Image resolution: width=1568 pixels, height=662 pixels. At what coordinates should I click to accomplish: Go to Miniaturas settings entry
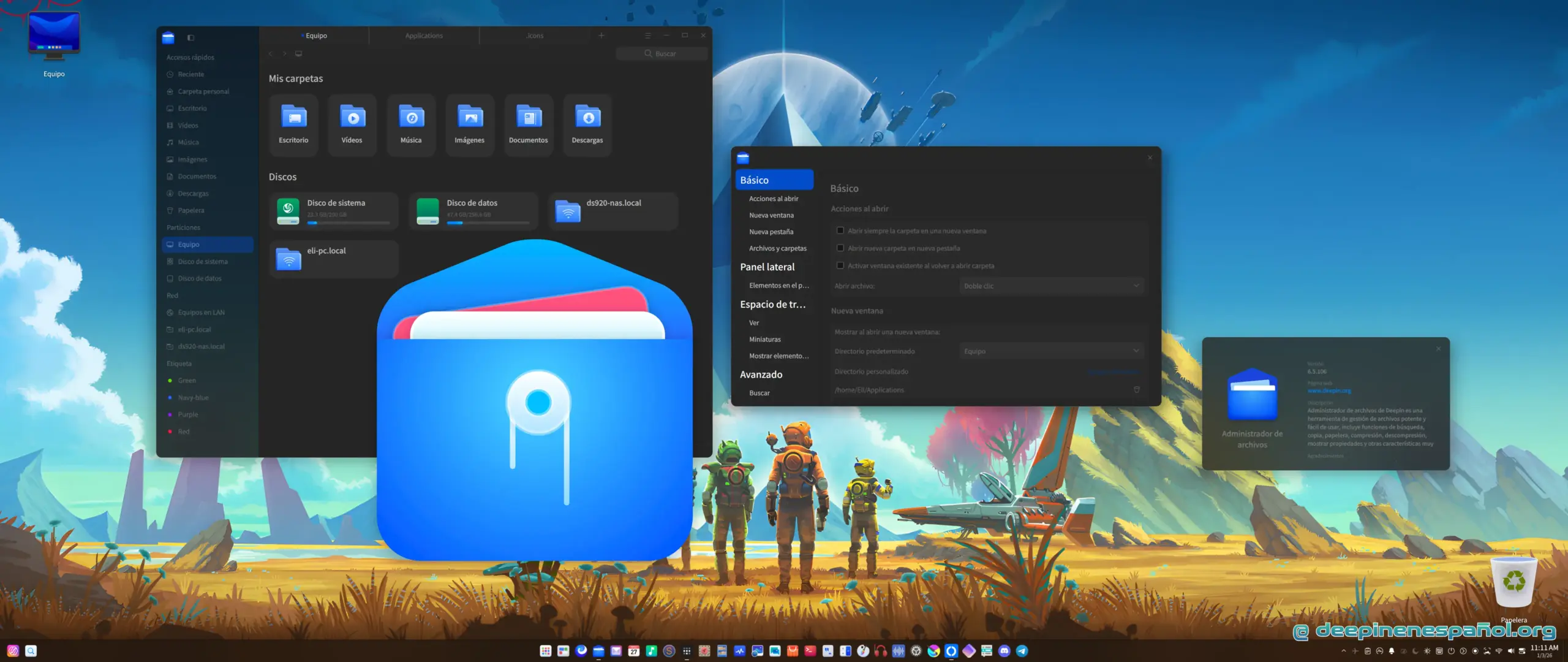tap(765, 339)
